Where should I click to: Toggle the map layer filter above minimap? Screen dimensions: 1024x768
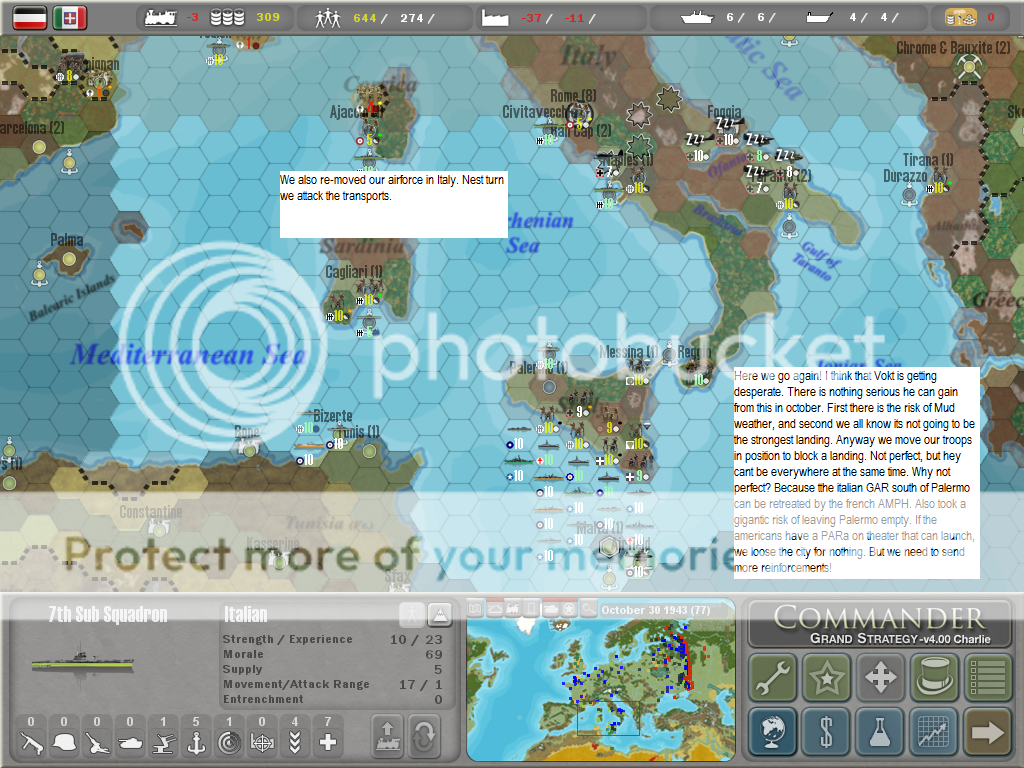pos(476,608)
